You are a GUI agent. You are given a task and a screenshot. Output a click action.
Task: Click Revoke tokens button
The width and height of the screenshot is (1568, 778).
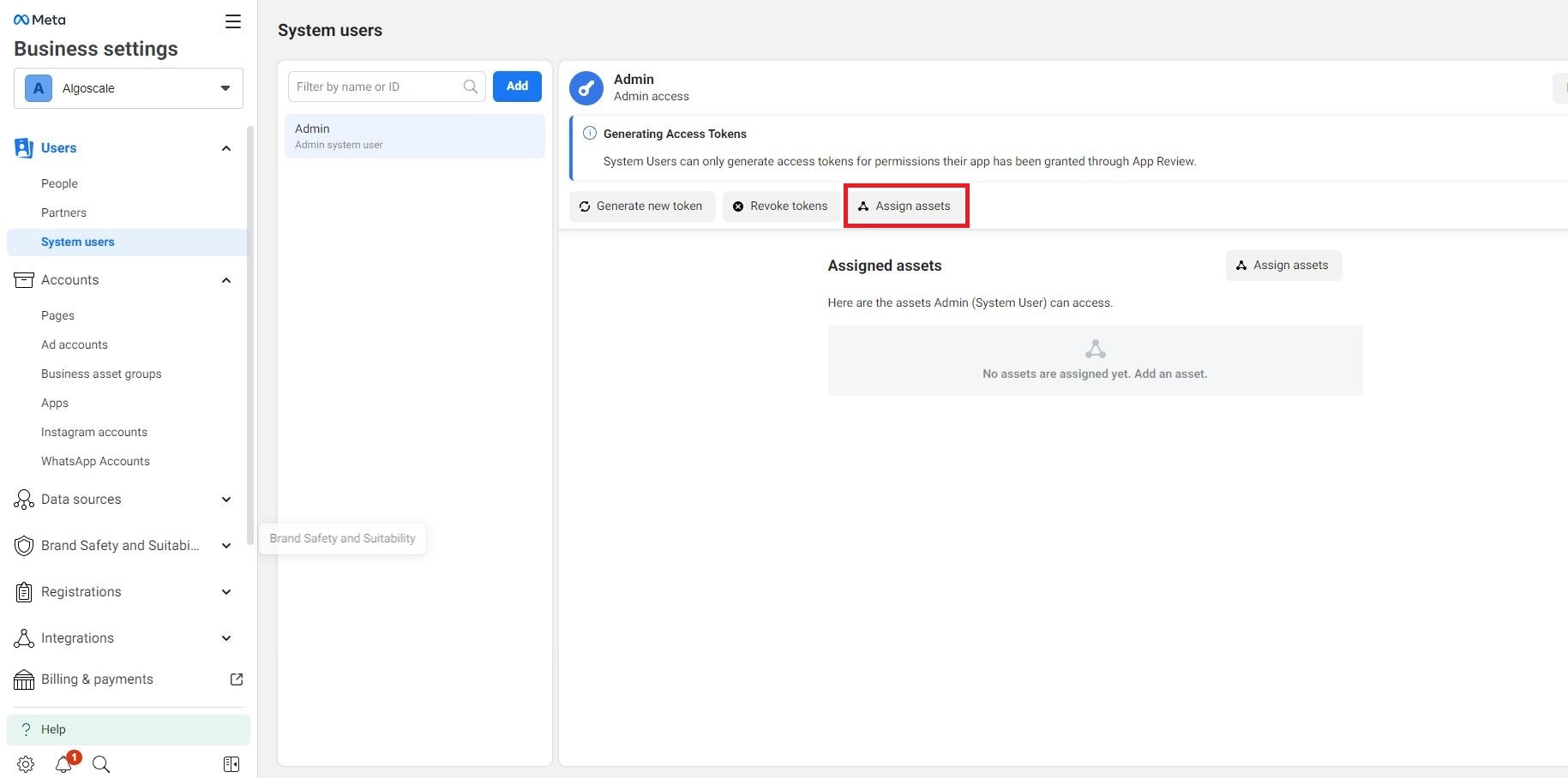click(781, 206)
